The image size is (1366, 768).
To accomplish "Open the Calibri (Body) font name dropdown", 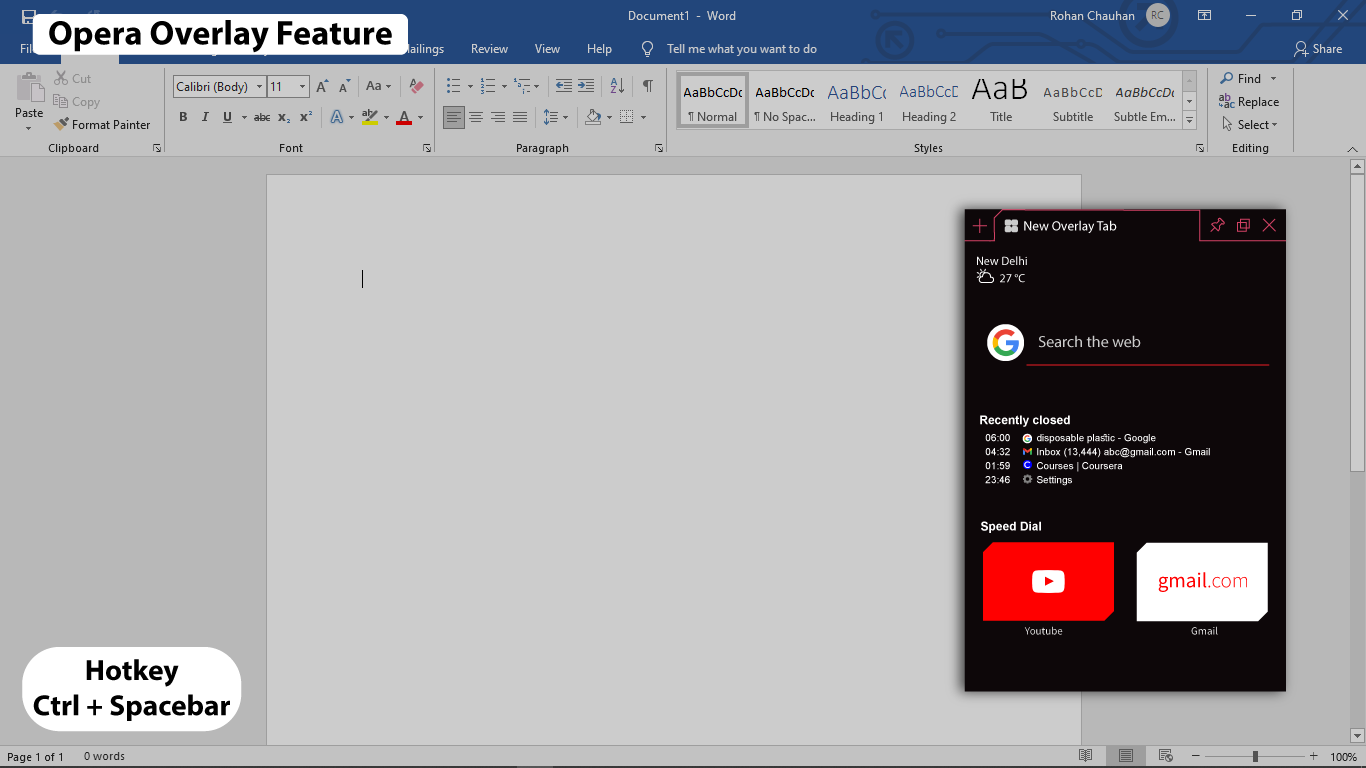I will 259,87.
